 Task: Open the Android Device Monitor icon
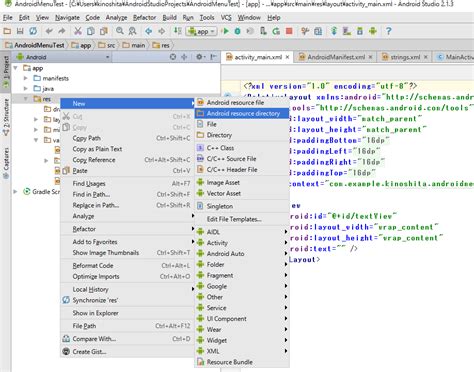(x=373, y=31)
